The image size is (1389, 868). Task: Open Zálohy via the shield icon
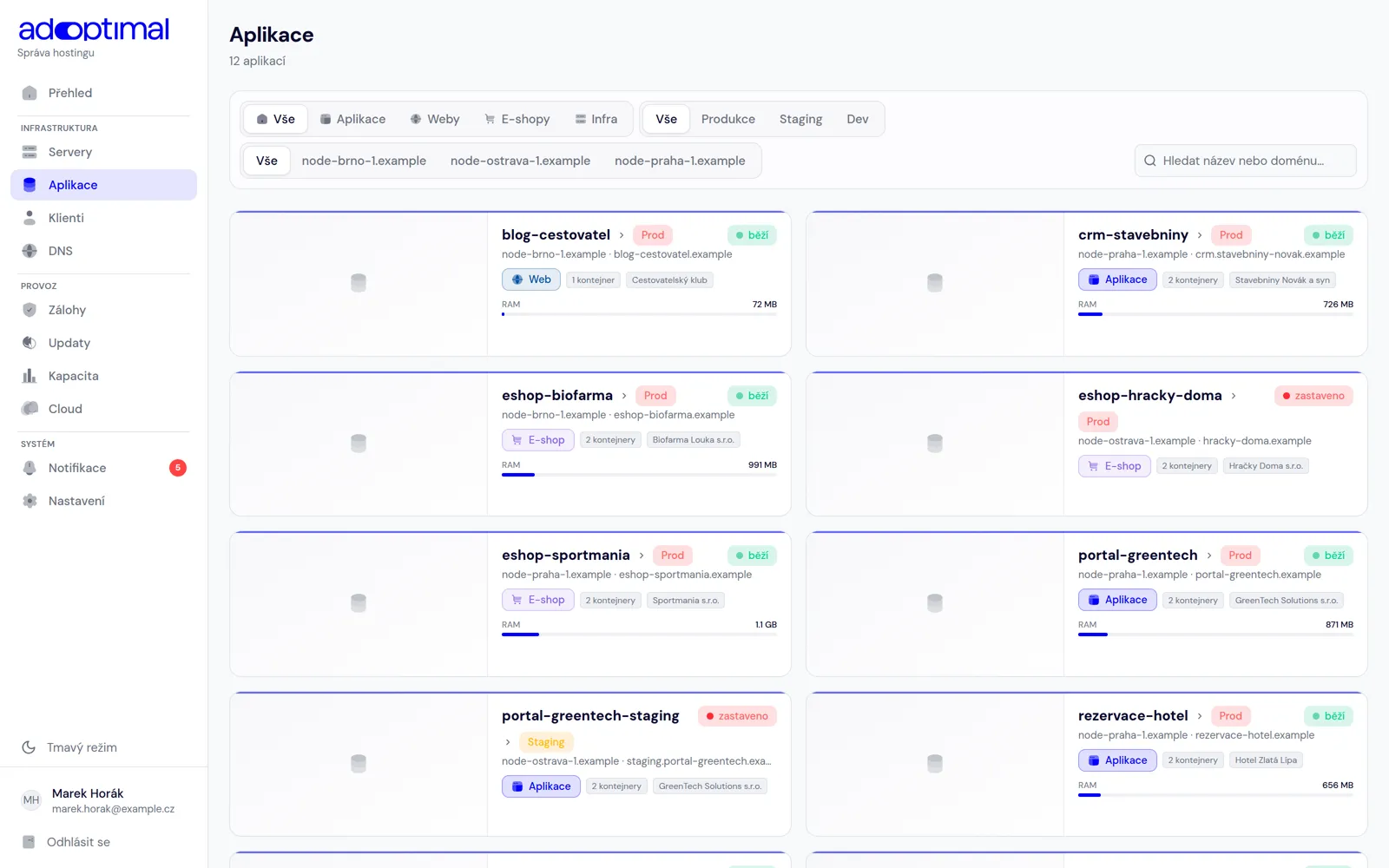click(30, 310)
